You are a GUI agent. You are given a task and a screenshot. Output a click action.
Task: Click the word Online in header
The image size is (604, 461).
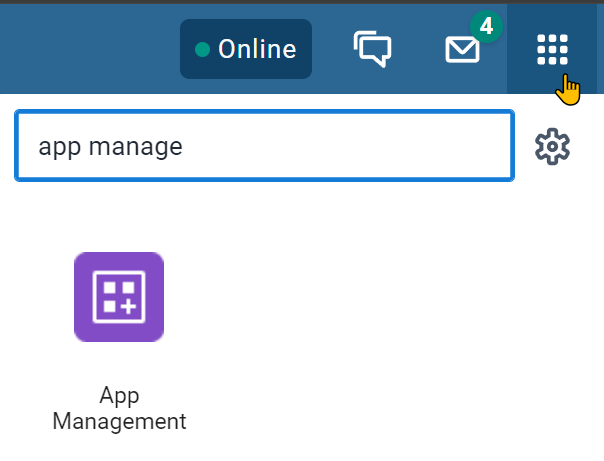(257, 49)
